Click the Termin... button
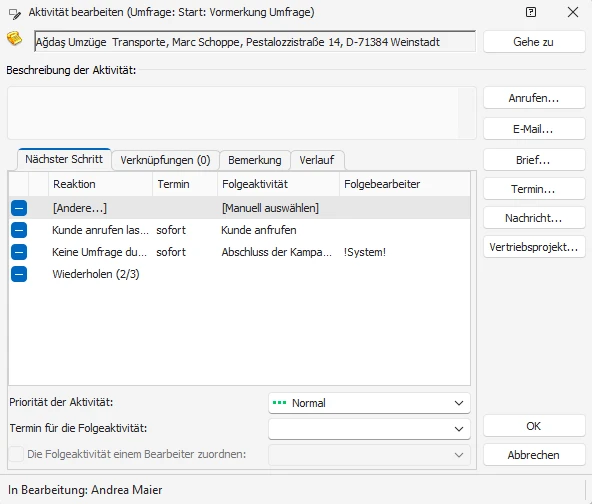 click(534, 189)
